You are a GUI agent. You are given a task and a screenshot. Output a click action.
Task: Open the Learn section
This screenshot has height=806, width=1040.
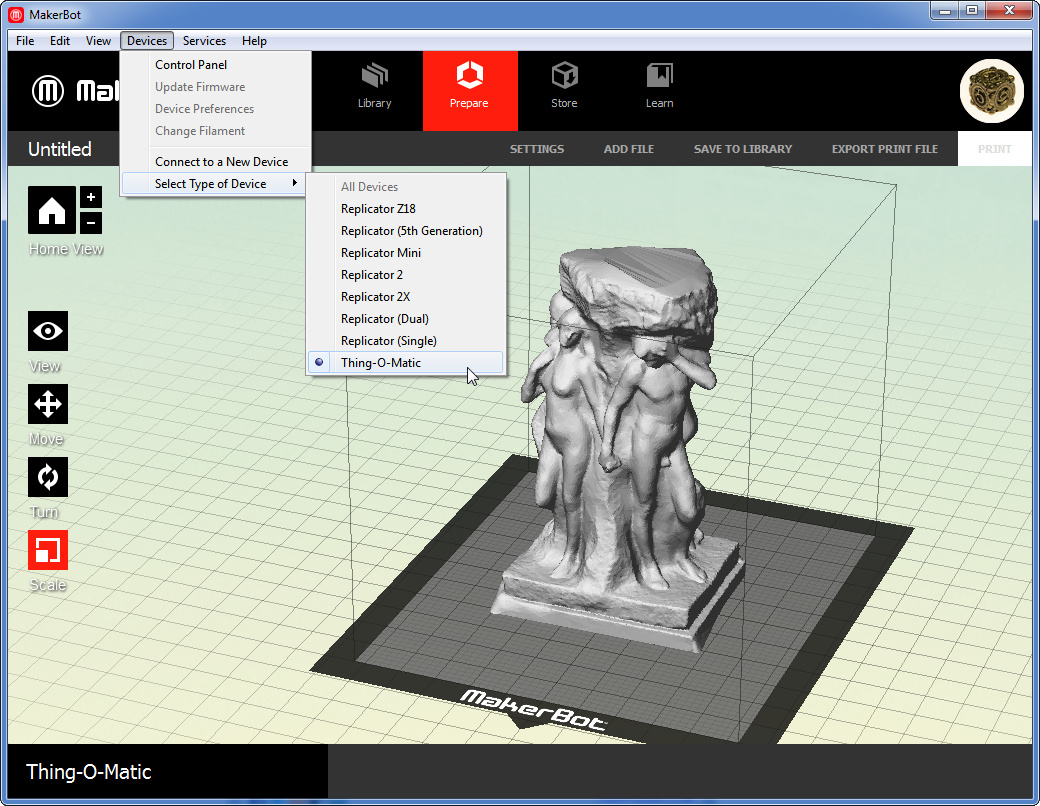click(x=659, y=86)
